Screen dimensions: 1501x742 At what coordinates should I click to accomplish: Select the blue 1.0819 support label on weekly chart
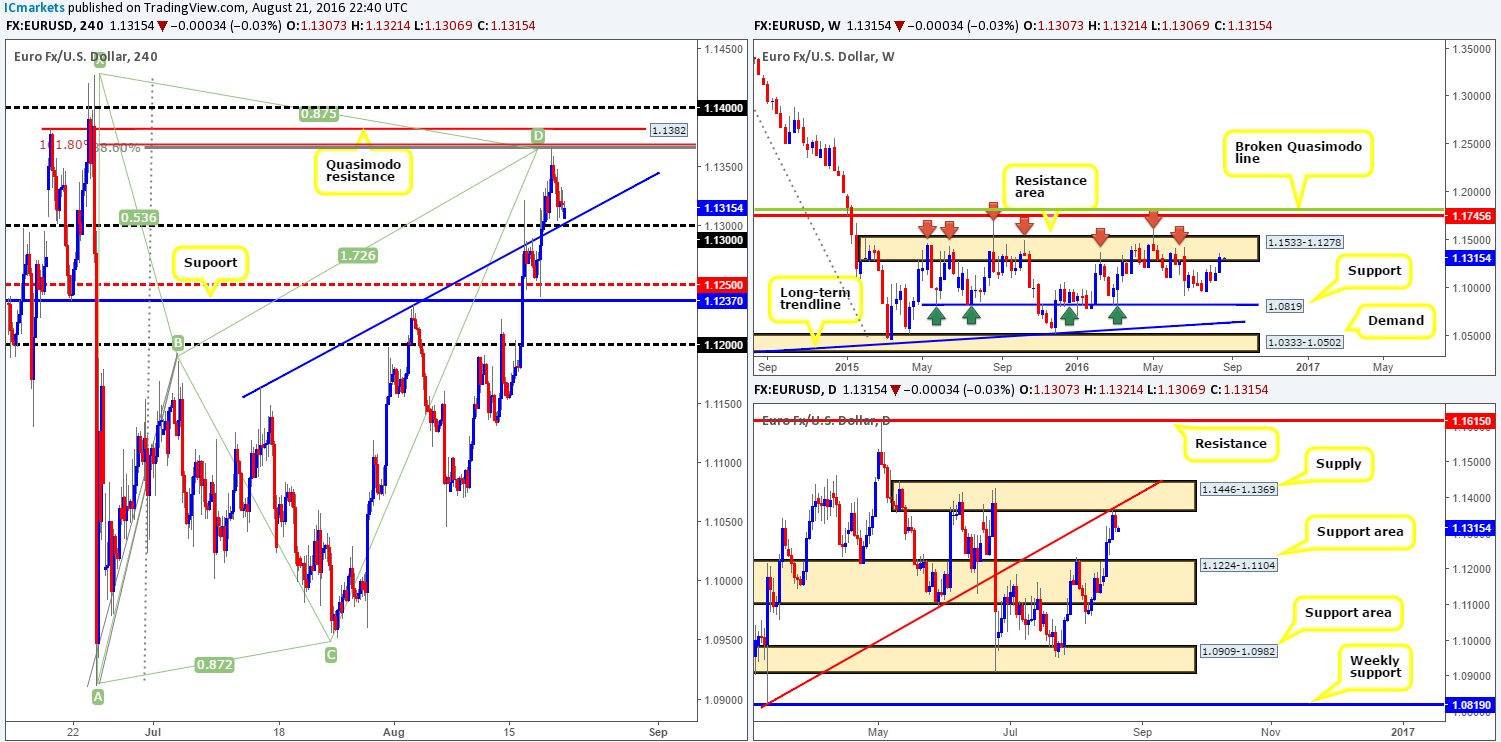1283,305
